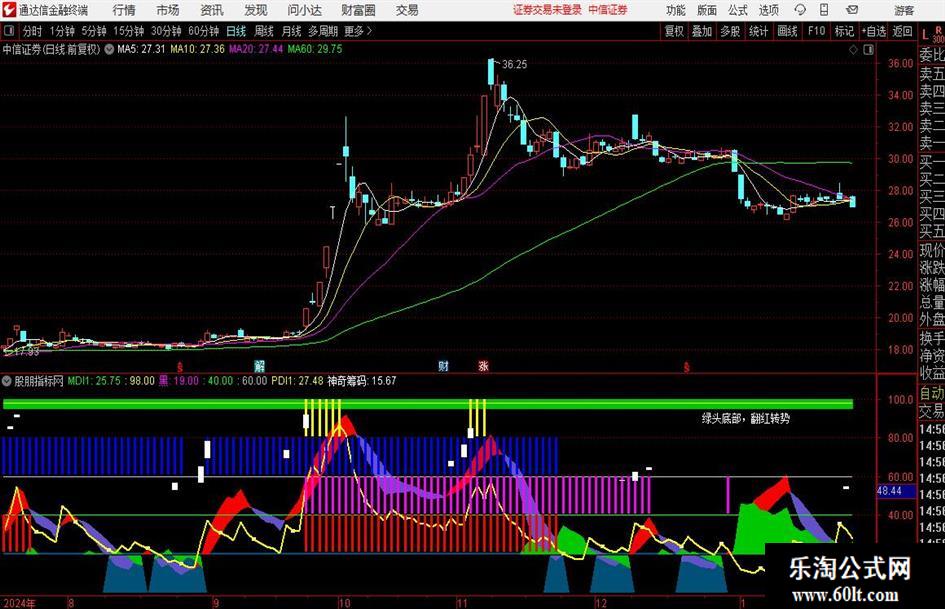945x609 pixels.
Task: Click the 统计 statistics button
Action: tap(758, 31)
